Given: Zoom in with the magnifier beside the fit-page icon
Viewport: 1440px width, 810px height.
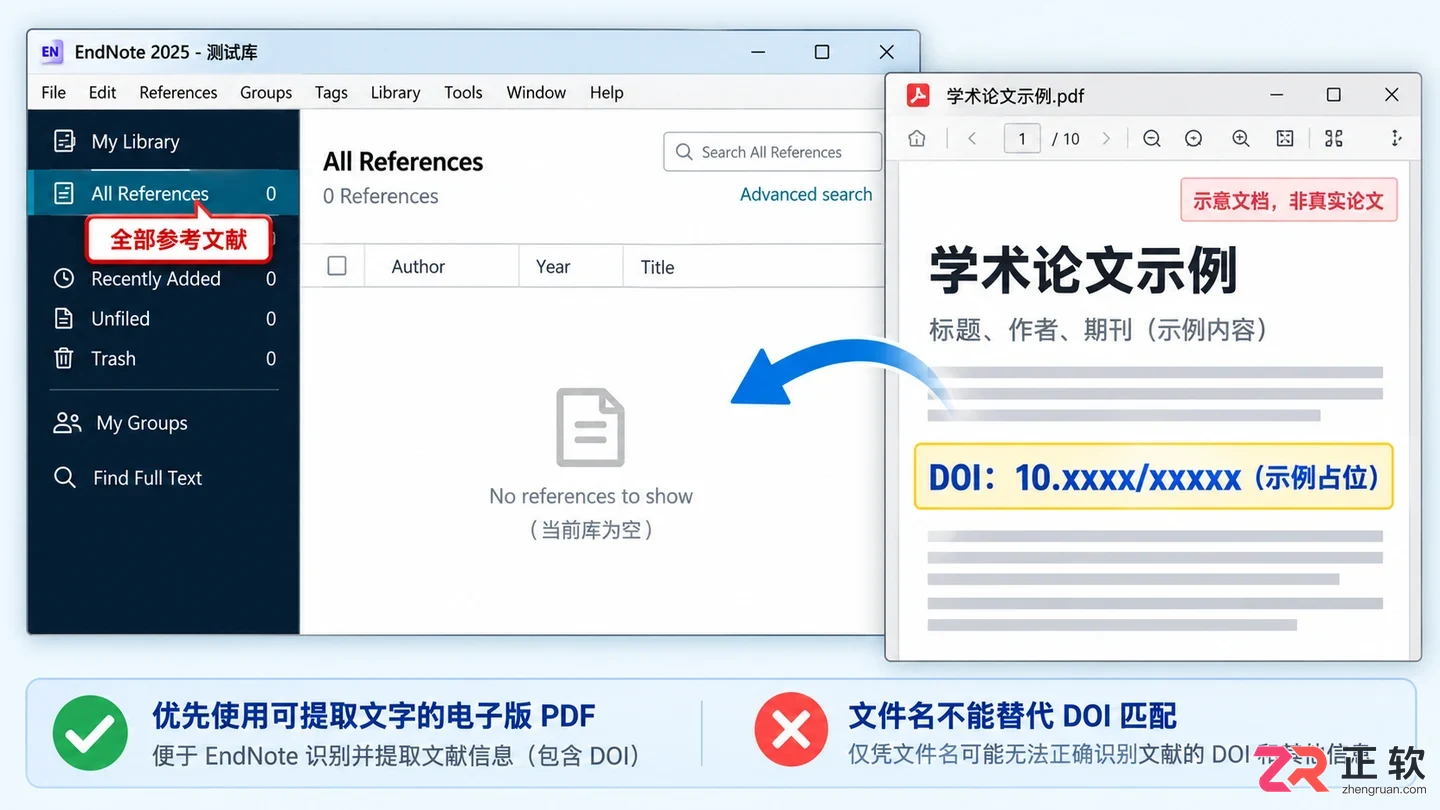Looking at the screenshot, I should pos(1241,139).
